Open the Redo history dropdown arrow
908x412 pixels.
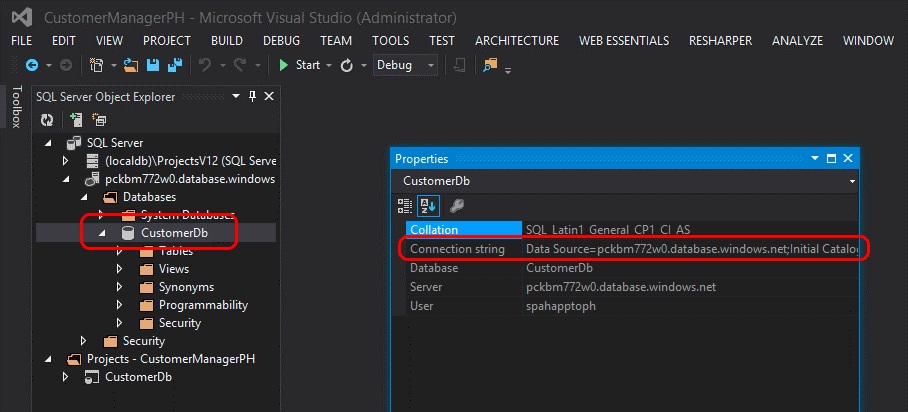[258, 65]
